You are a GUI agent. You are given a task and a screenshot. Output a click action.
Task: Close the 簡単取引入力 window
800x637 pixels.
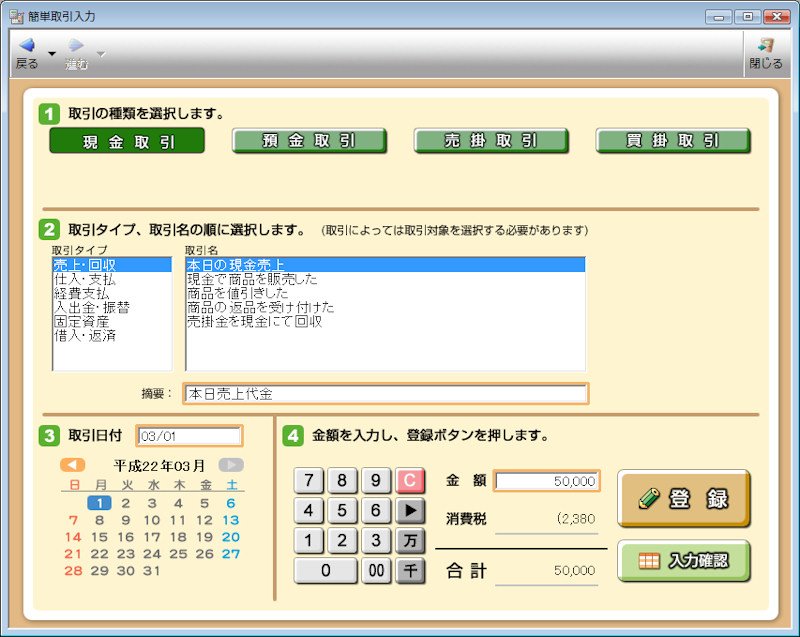click(777, 17)
